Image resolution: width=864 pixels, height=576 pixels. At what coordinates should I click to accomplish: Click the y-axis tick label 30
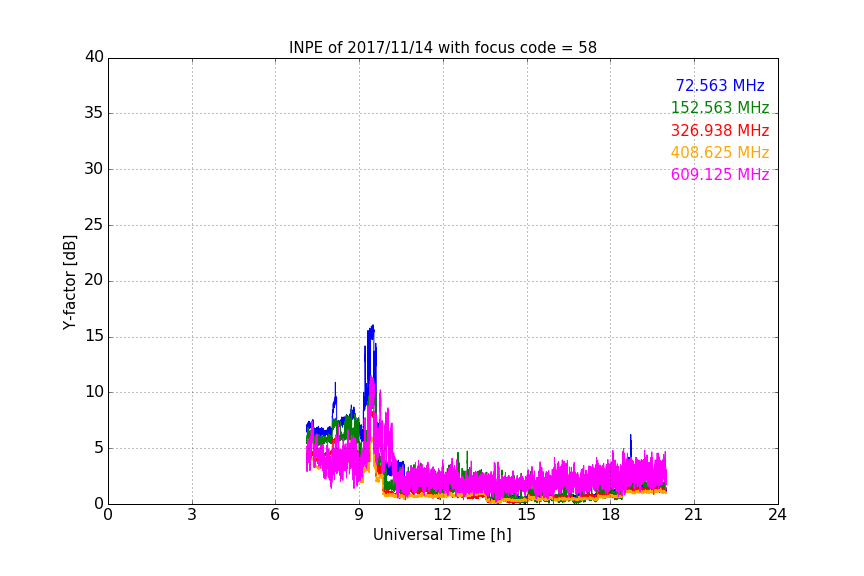pos(94,169)
